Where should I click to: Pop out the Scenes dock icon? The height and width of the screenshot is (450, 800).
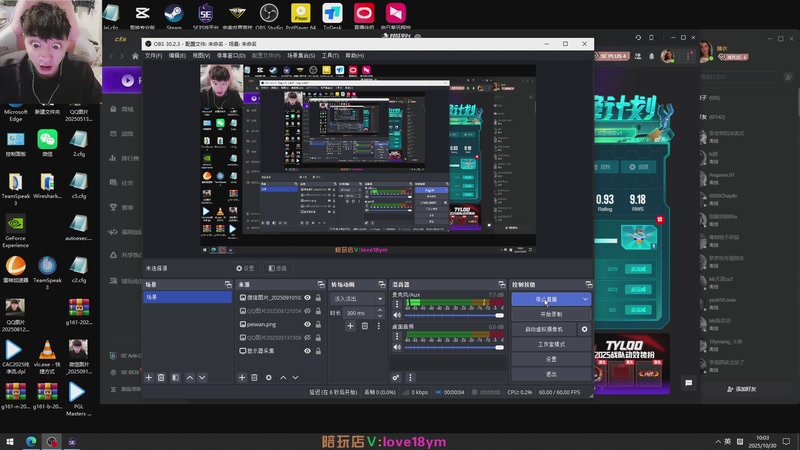click(x=228, y=284)
